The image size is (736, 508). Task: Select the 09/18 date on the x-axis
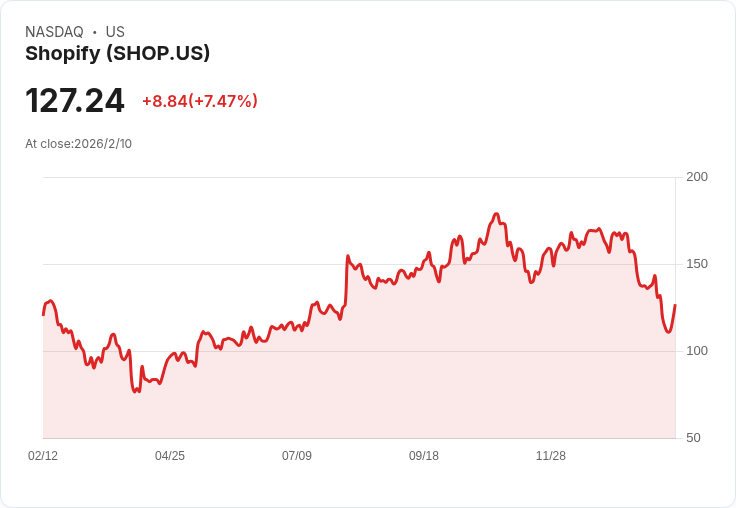click(x=424, y=456)
